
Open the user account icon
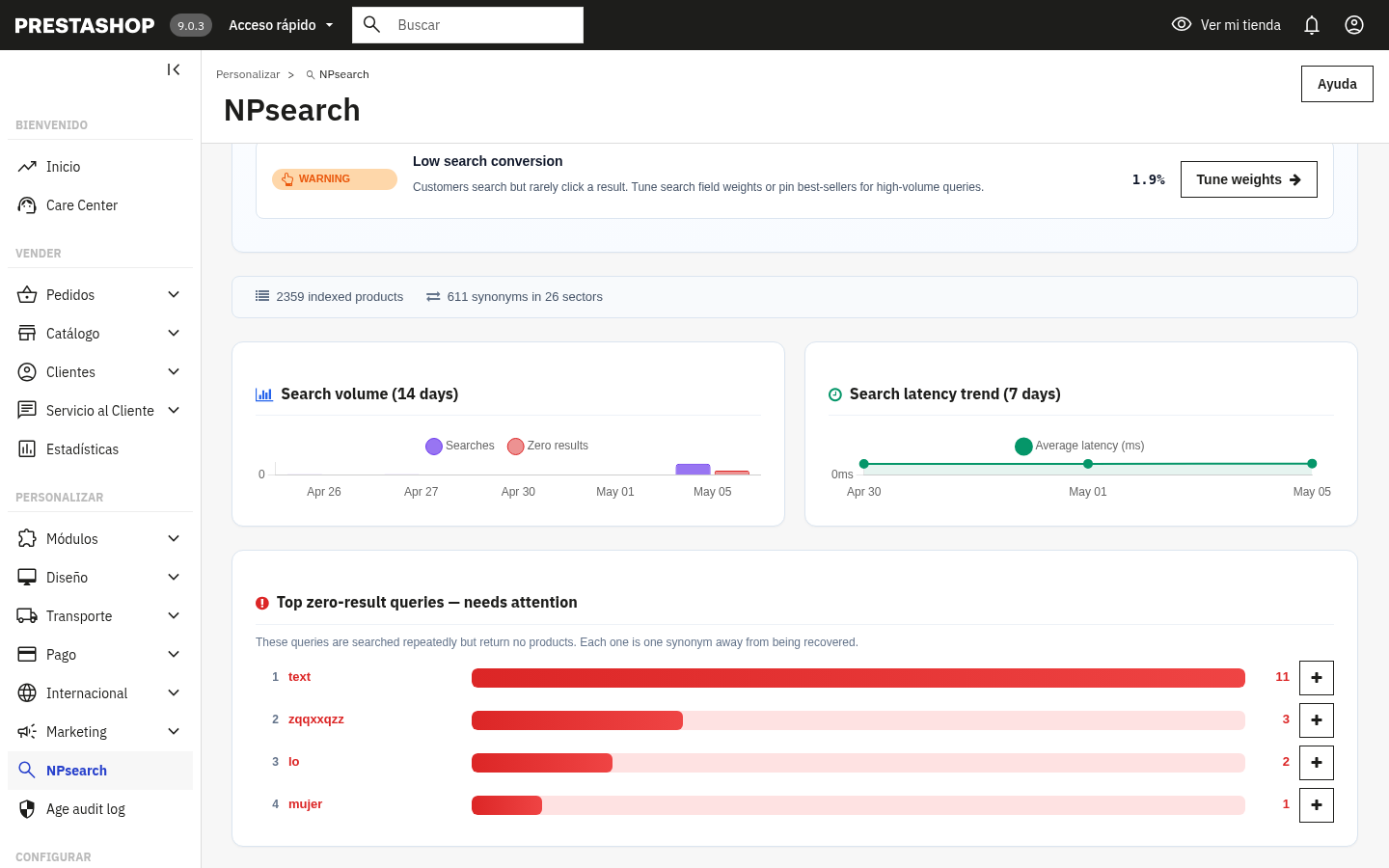click(1354, 25)
